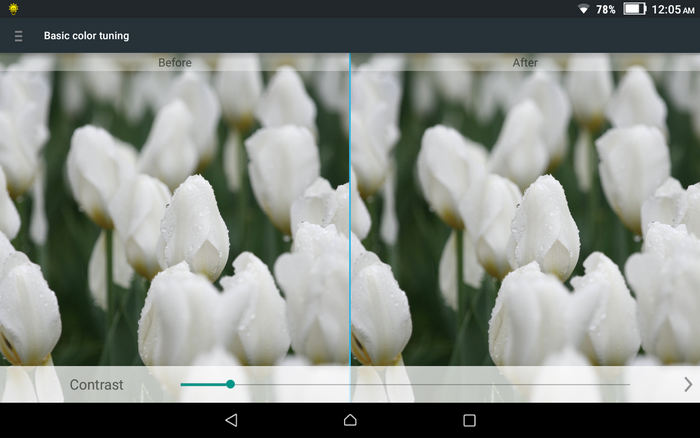Click the Basic color tuning title
The width and height of the screenshot is (700, 438).
tap(86, 36)
